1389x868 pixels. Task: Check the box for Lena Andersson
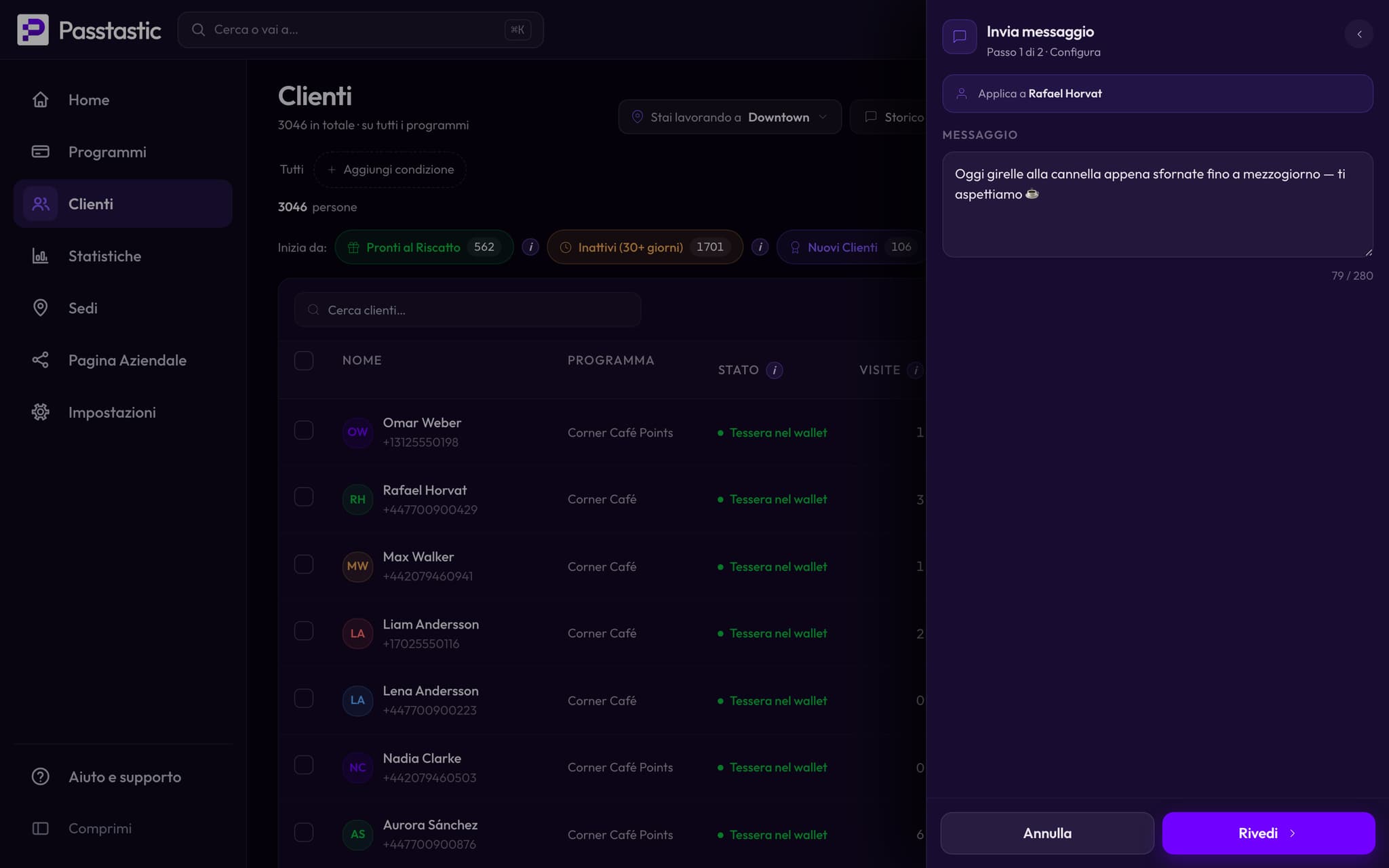tap(304, 698)
